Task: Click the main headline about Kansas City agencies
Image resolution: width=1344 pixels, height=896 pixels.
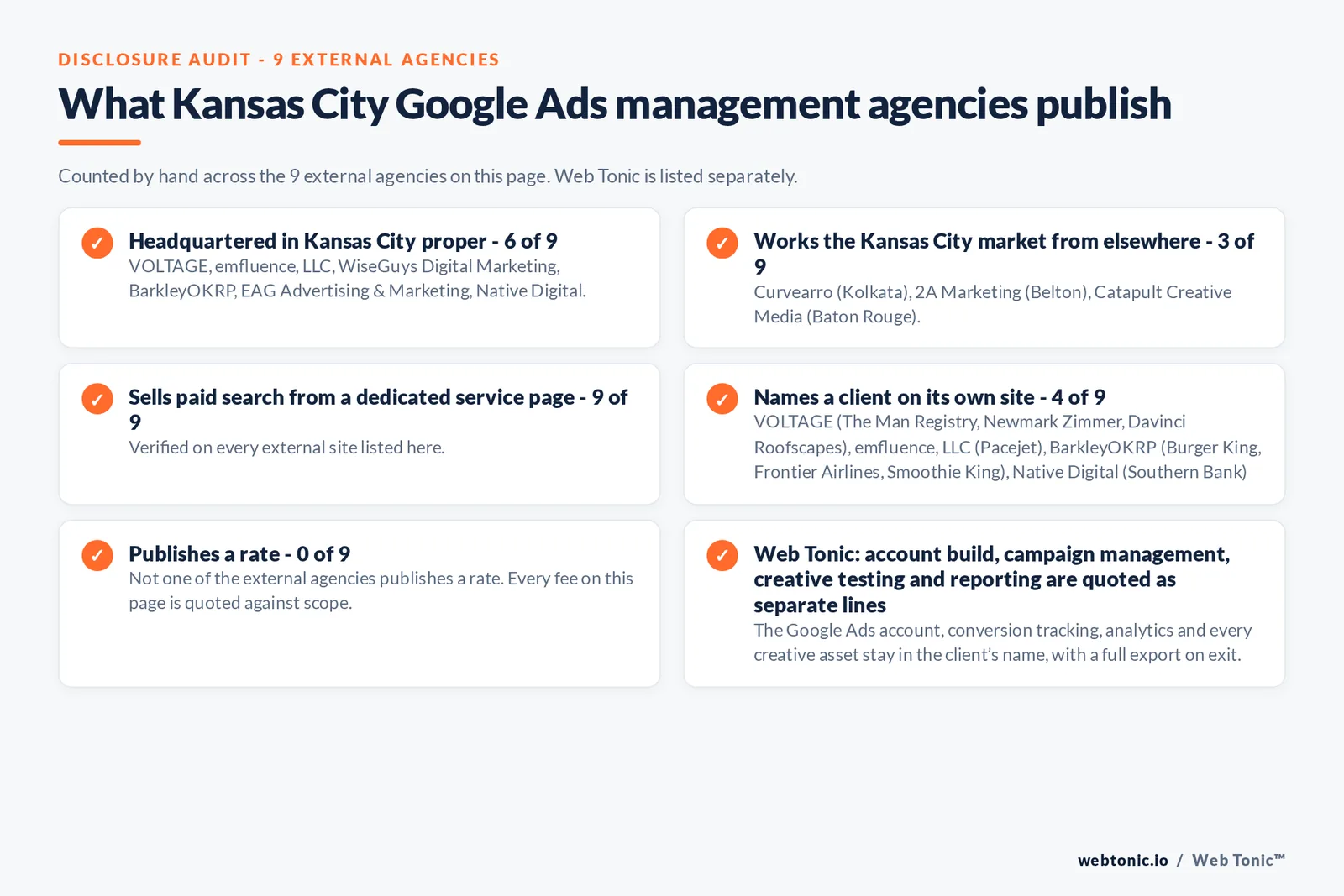Action: coord(615,105)
